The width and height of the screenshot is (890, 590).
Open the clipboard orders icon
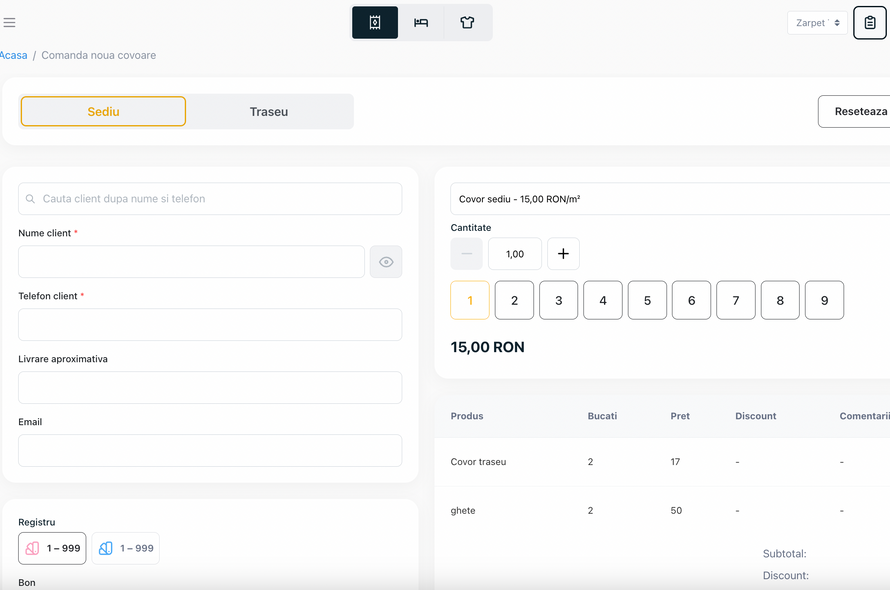click(870, 23)
